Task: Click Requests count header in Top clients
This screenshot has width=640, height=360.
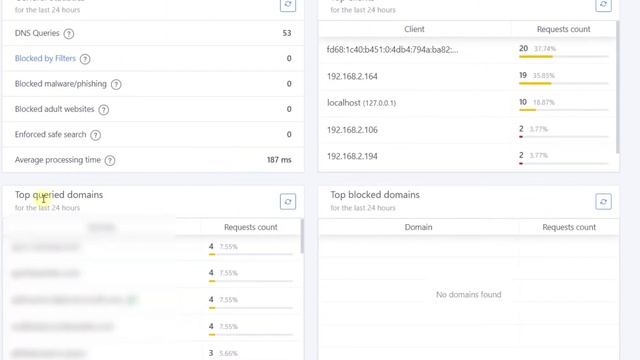Action: click(563, 29)
